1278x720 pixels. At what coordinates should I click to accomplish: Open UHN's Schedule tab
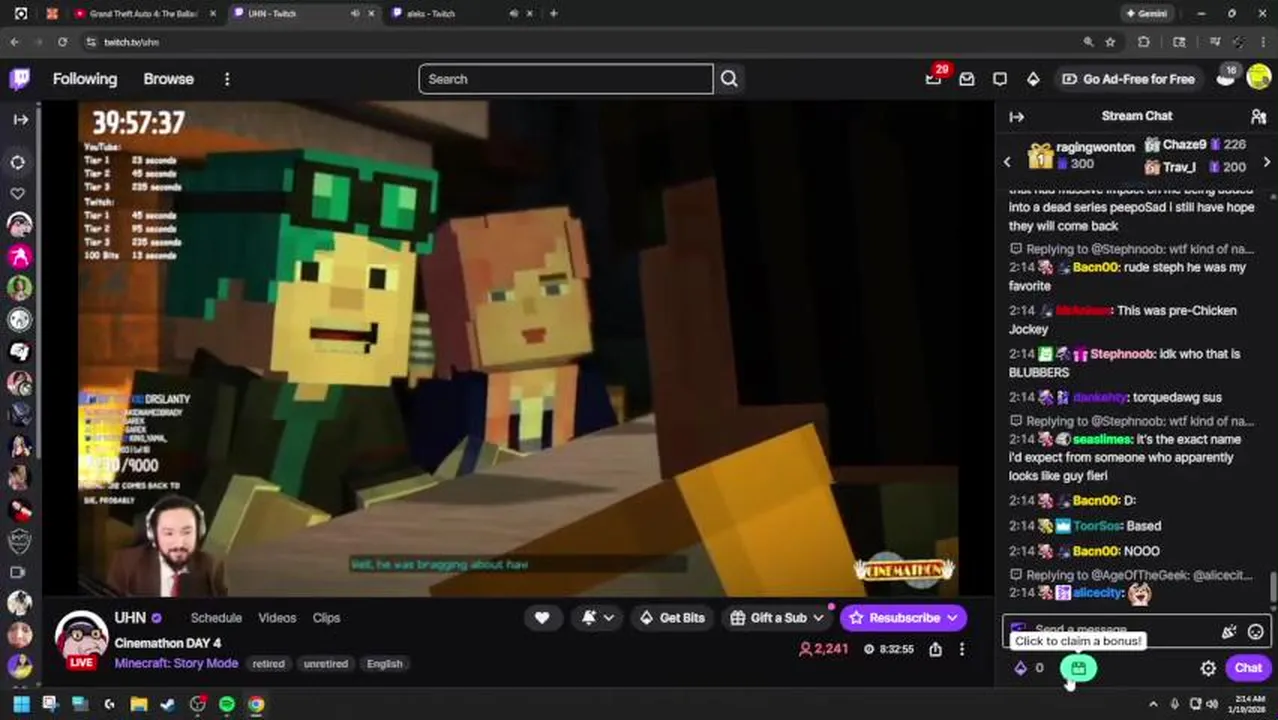[216, 618]
